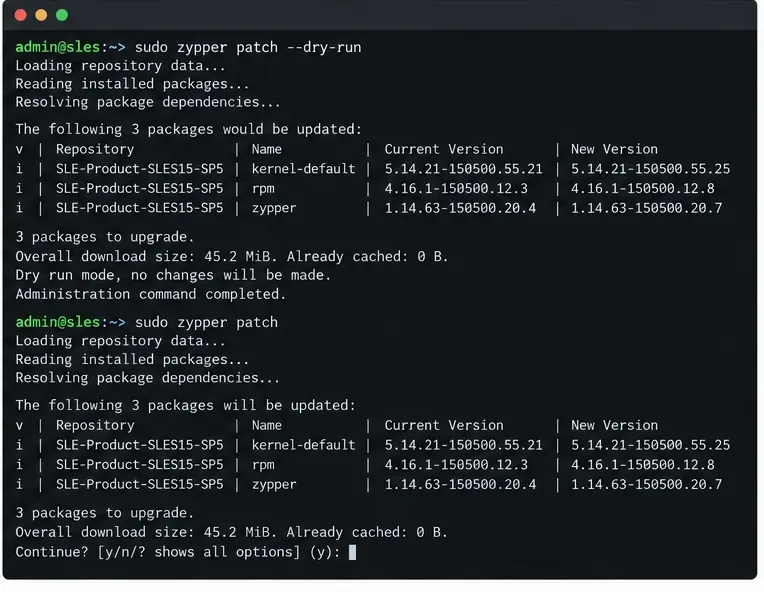Click the second 'admin@sles' prompt before 'sudo zypper patch'
Image resolution: width=764 pixels, height=592 pixels.
click(x=57, y=322)
